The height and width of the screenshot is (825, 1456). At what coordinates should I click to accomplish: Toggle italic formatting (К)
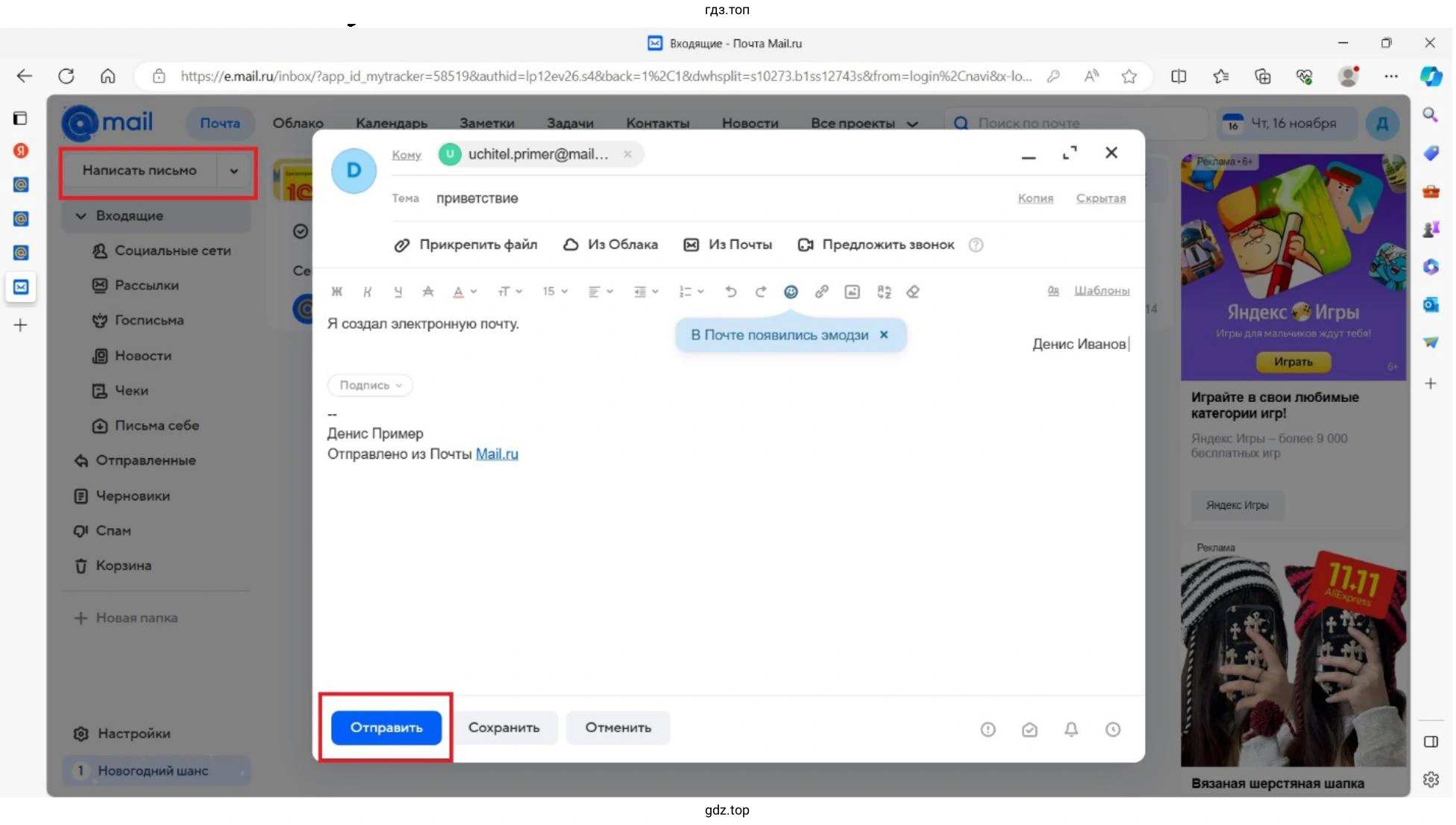pos(368,292)
